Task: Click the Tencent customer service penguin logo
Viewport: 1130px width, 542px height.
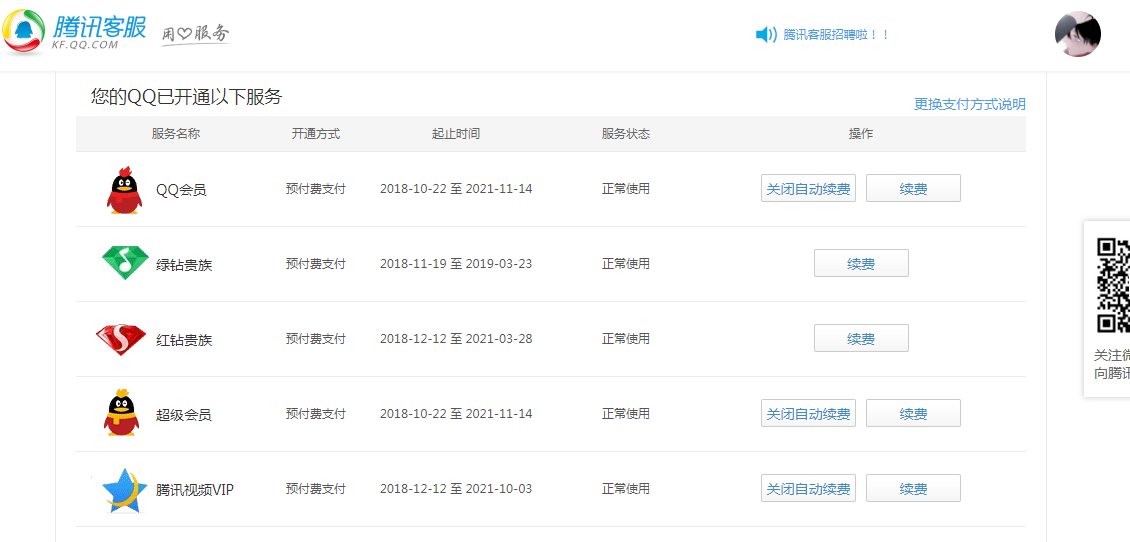Action: tap(25, 31)
